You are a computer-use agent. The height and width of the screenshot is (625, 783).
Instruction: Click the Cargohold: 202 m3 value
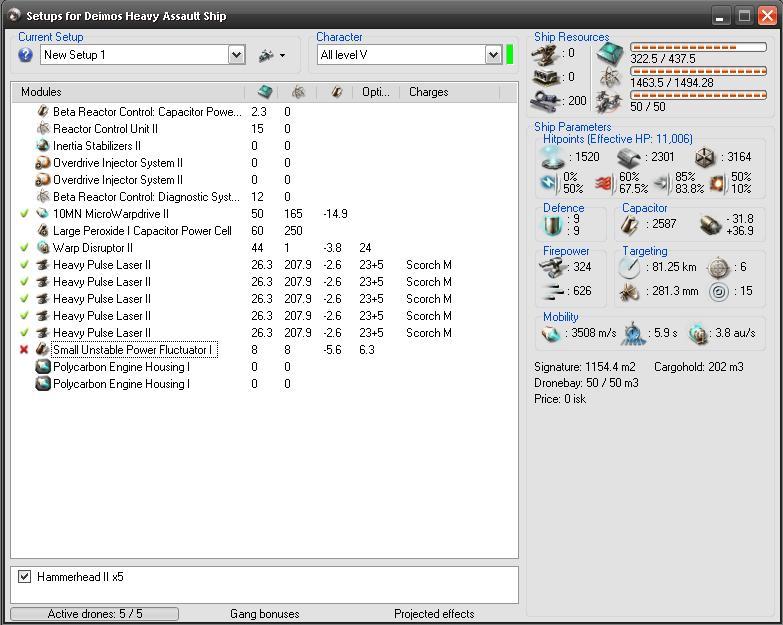point(699,367)
